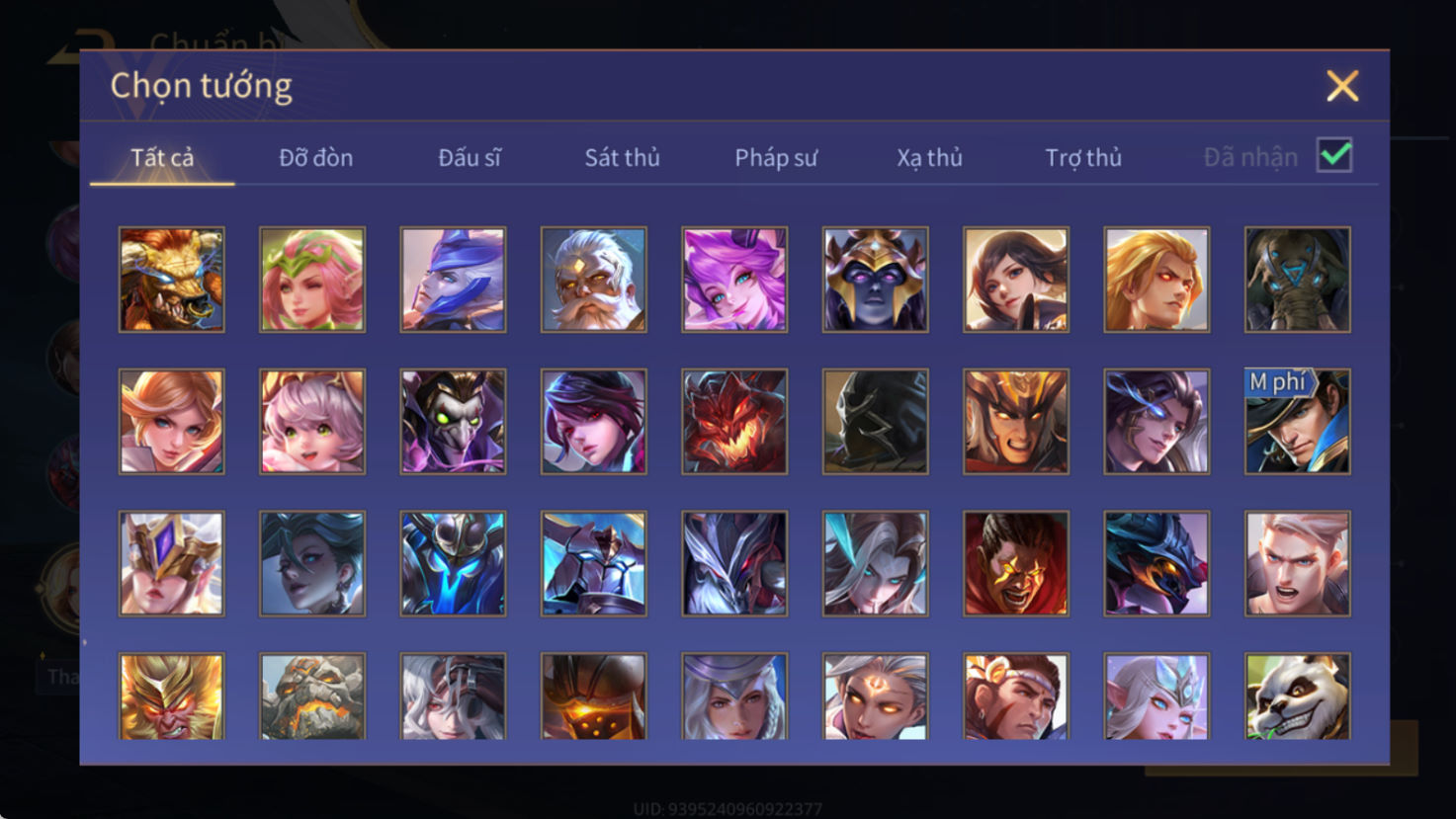This screenshot has width=1456, height=819.
Task: Switch to the 'Xạ thủ' tab
Action: coord(929,157)
